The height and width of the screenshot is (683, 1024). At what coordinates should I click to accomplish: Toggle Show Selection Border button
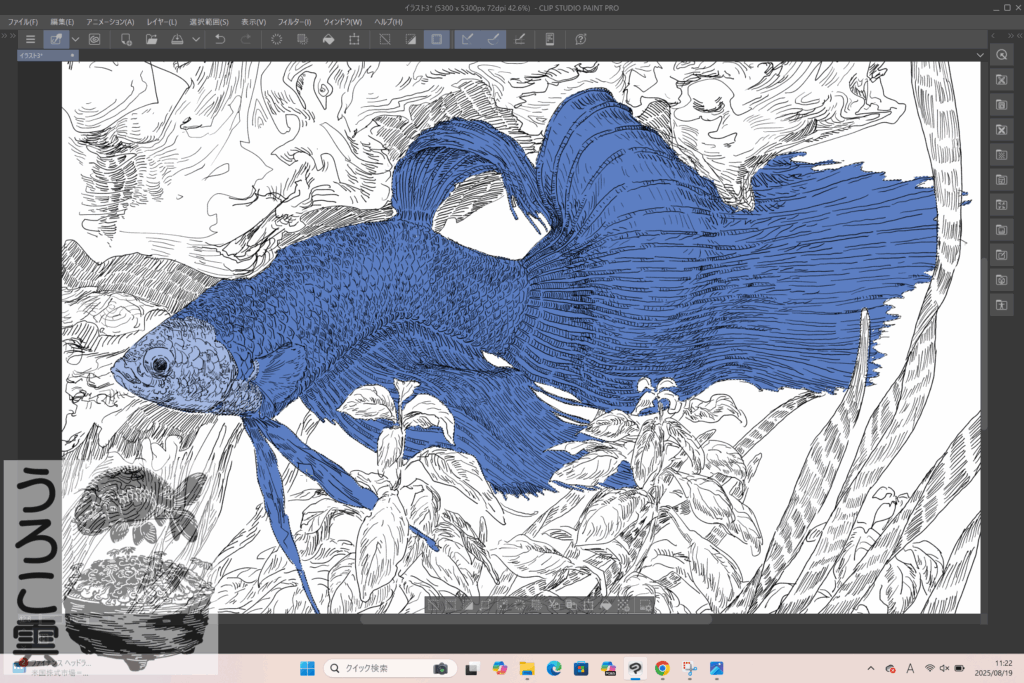click(436, 39)
